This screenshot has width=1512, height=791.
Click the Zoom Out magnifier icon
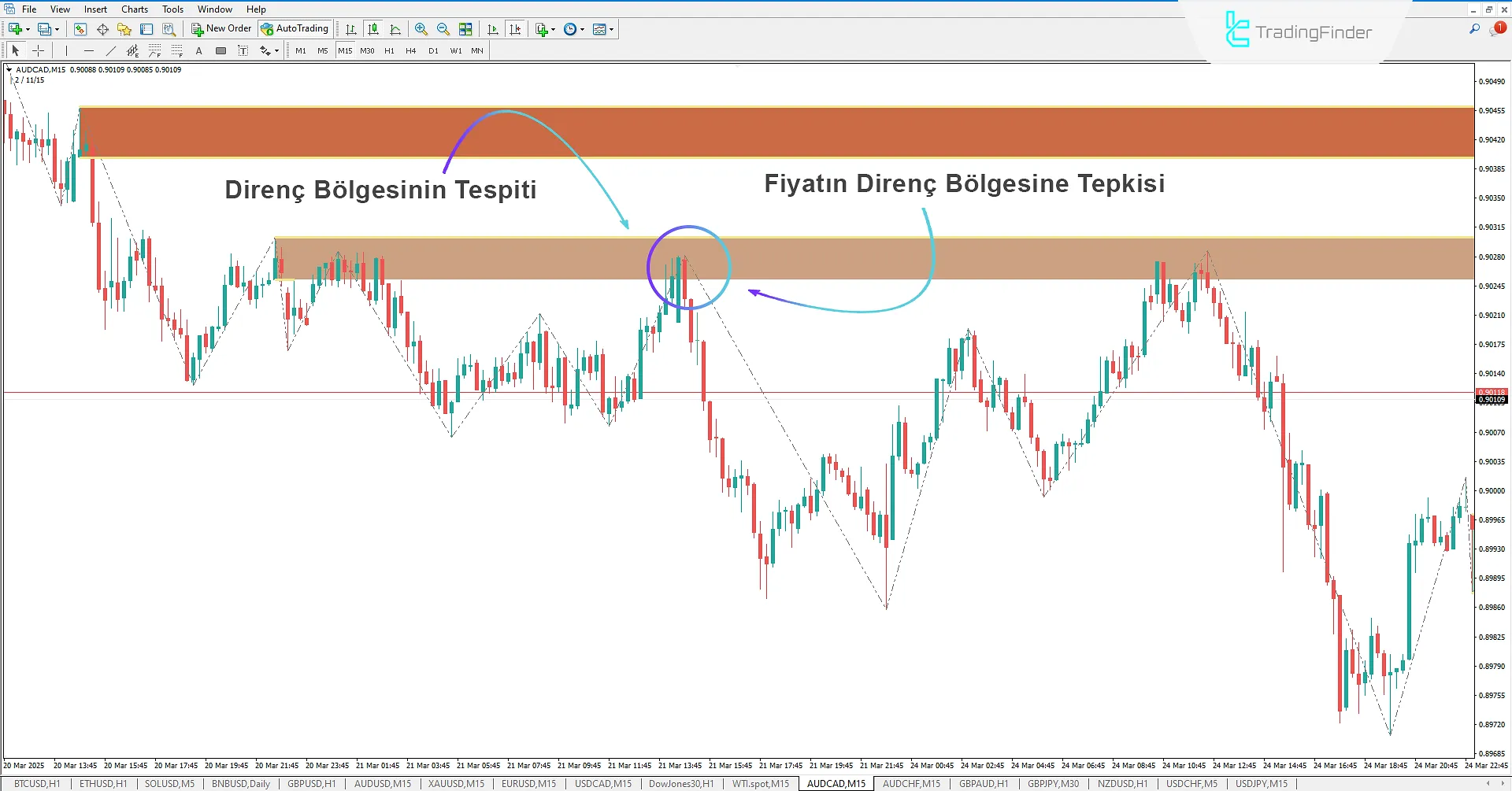[443, 29]
